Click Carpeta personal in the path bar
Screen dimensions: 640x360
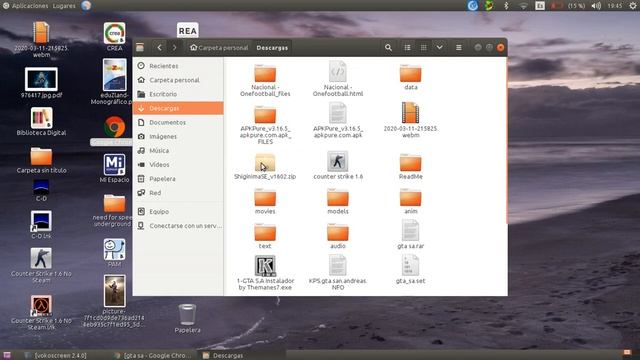click(219, 48)
